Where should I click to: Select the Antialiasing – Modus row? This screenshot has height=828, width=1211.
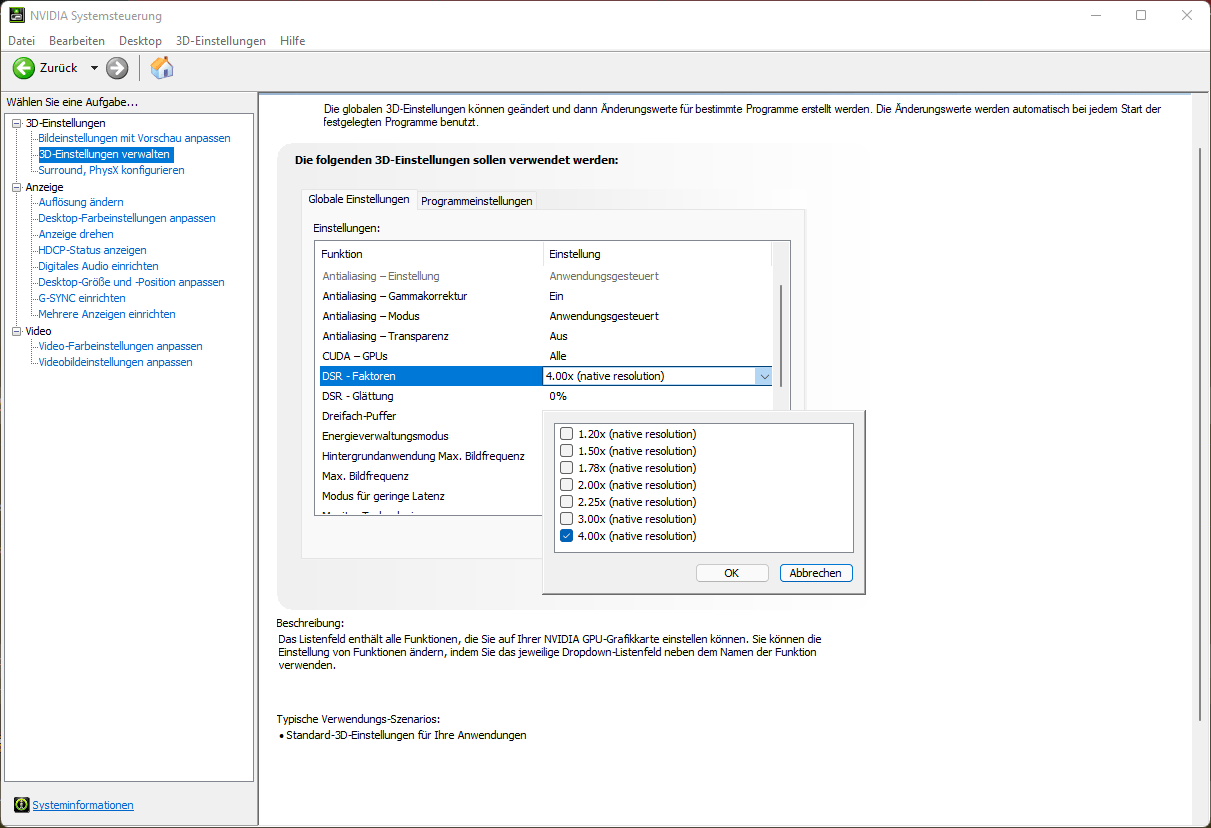point(546,316)
